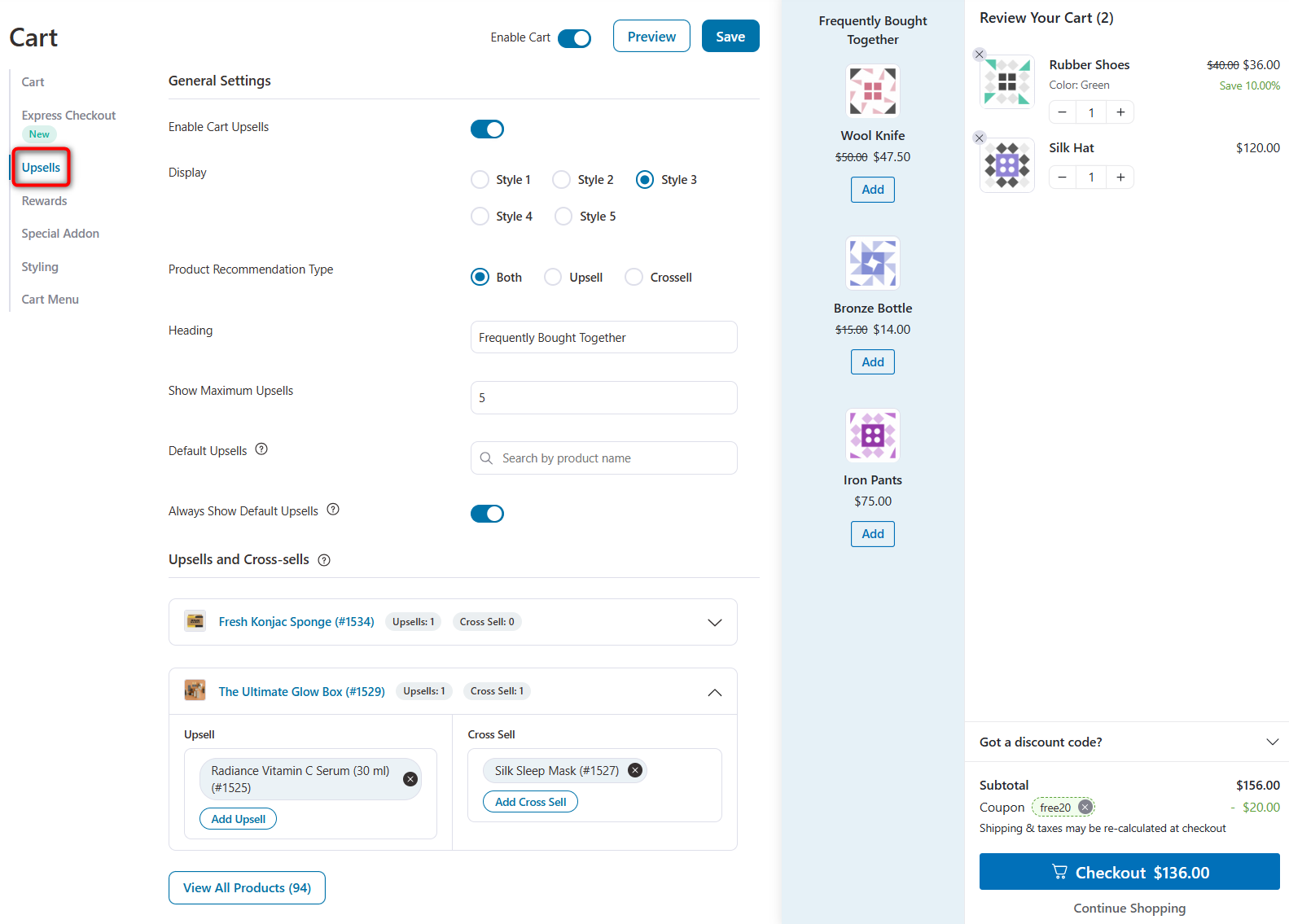1289x924 pixels.
Task: Select Crossell recommendation type
Action: [x=634, y=277]
